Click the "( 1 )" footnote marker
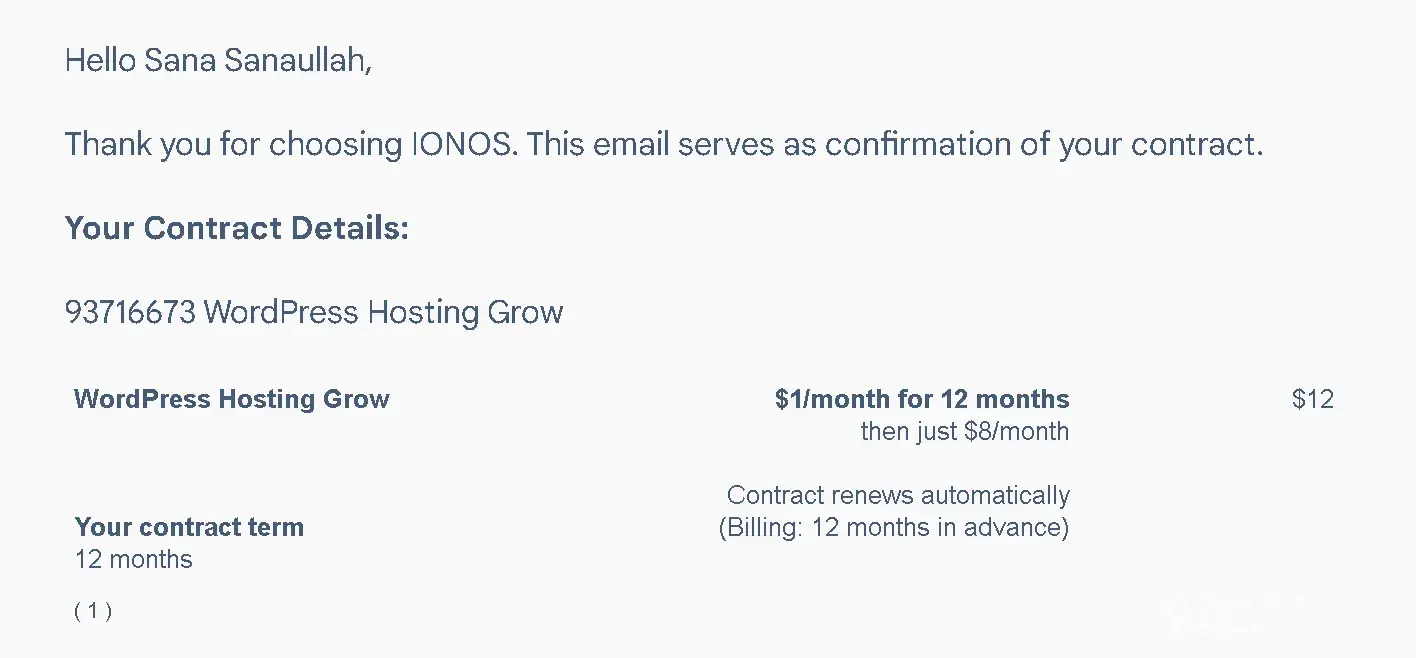The image size is (1416, 658). [93, 611]
